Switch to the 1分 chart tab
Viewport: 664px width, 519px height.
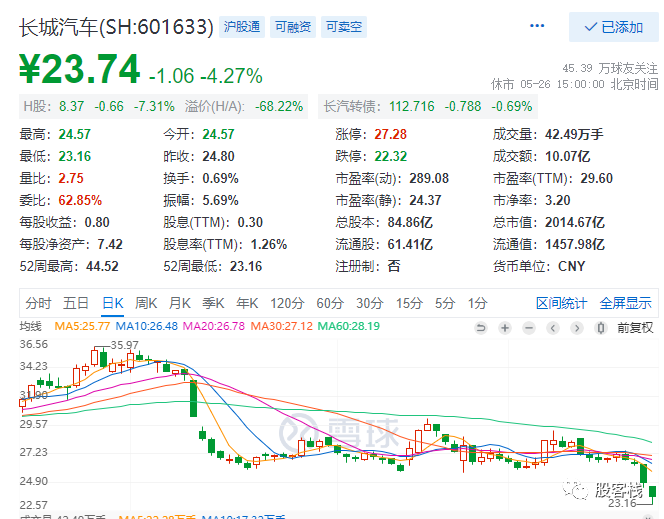(x=477, y=303)
